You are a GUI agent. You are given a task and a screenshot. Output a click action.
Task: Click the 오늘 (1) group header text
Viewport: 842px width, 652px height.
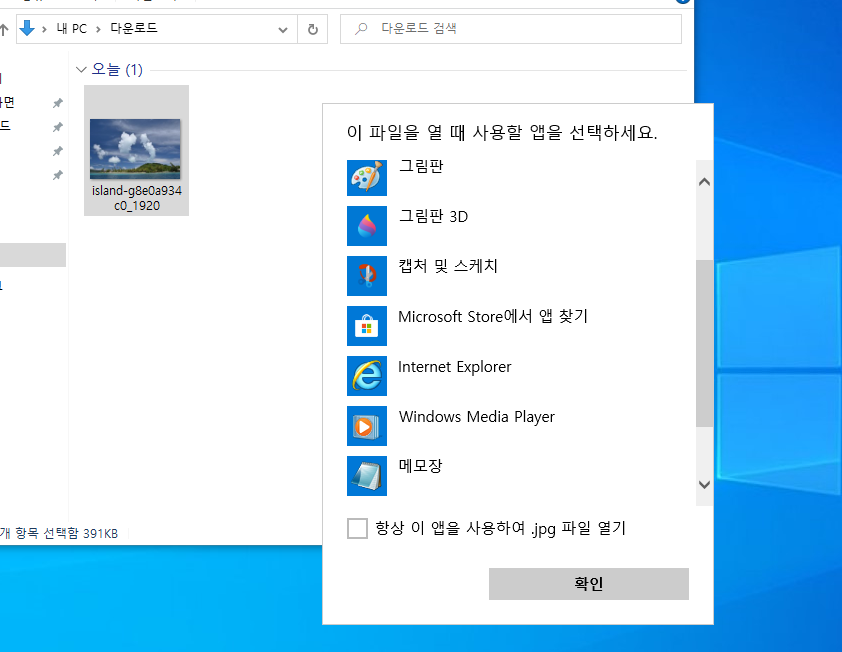point(117,69)
